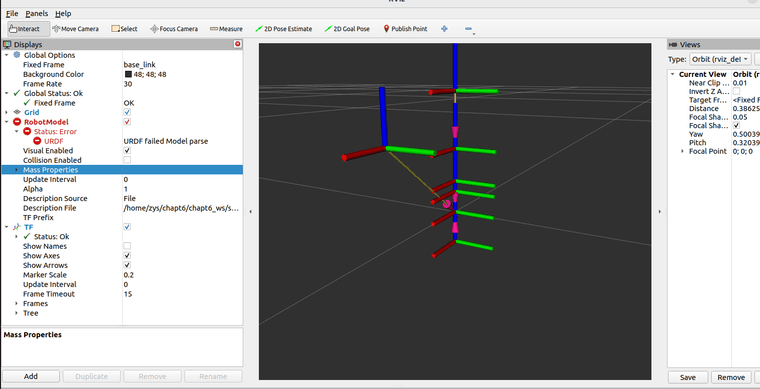Choose the Focus Camera tool
Image resolution: width=760 pixels, height=389 pixels.
(174, 29)
